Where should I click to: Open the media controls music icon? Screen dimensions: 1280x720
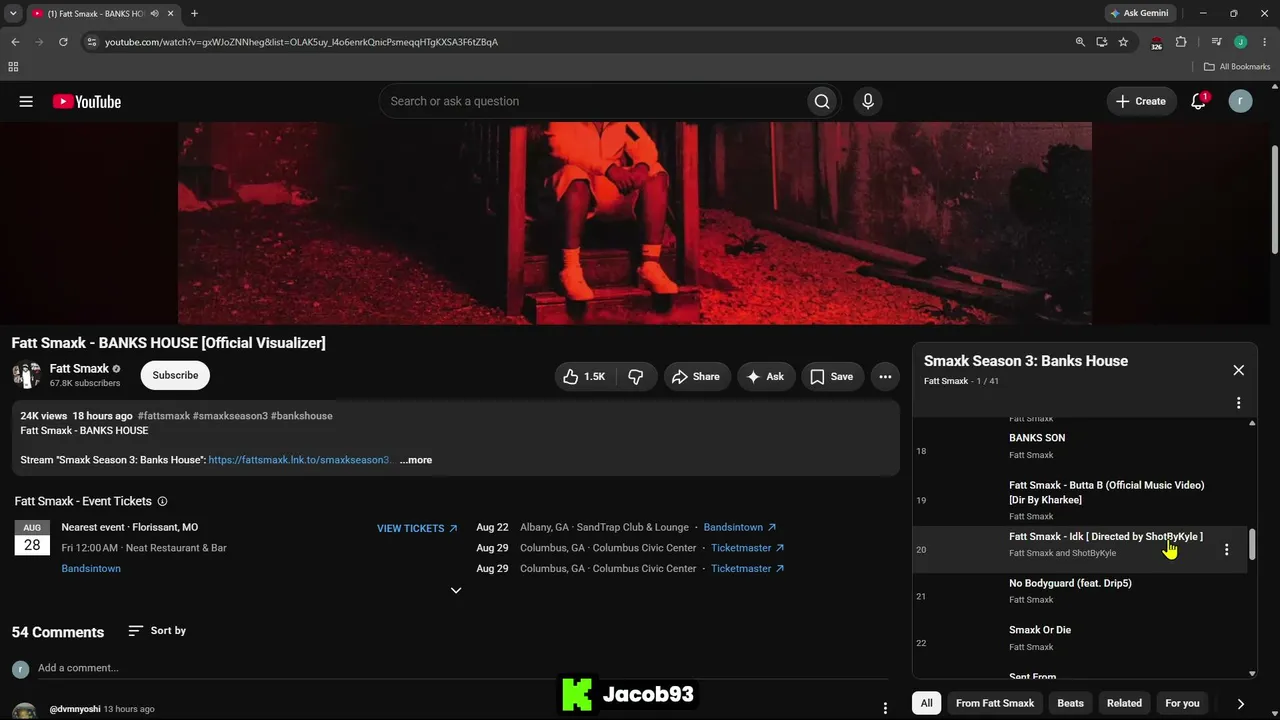(1216, 42)
